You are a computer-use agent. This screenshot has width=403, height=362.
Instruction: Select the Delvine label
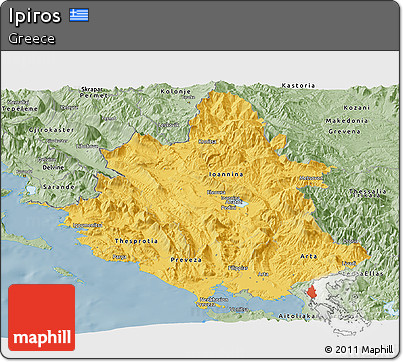pos(53,167)
